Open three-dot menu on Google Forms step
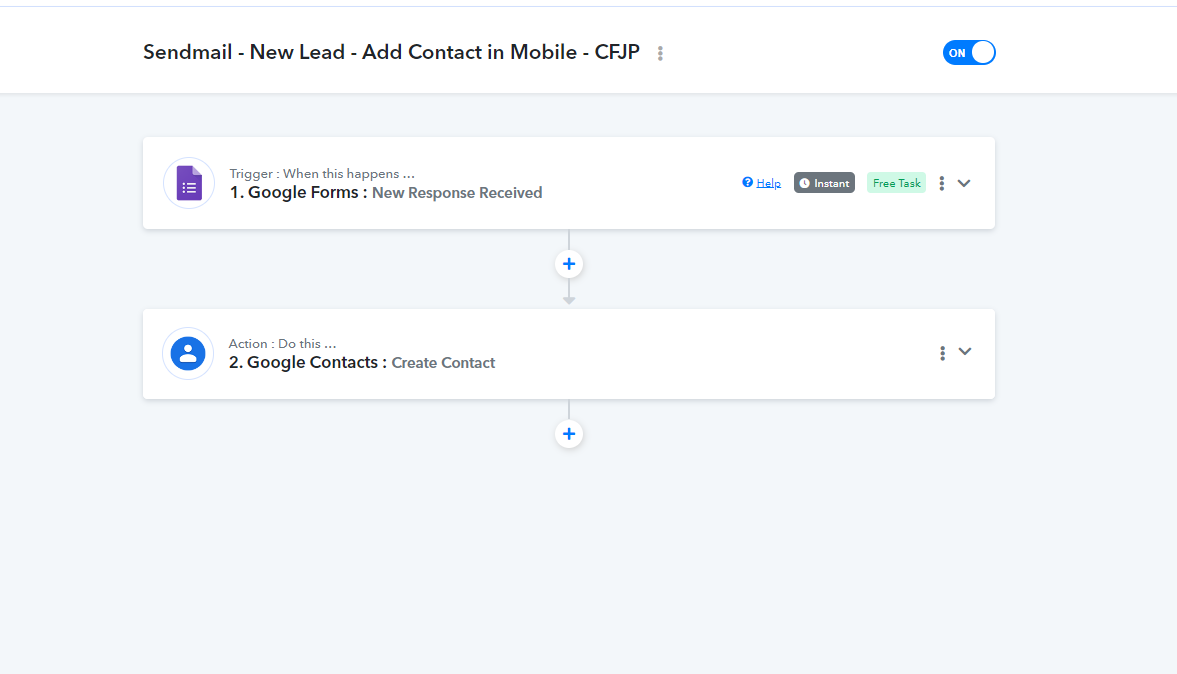 [x=941, y=183]
